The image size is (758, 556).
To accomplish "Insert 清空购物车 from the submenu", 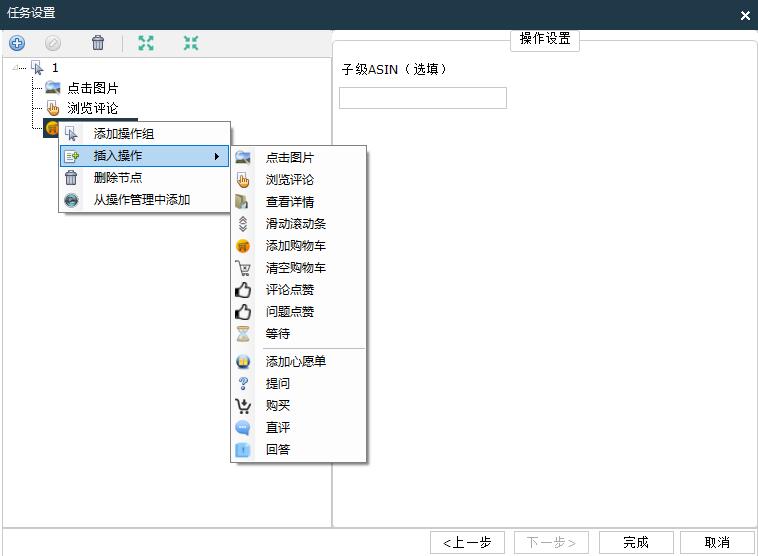I will point(298,268).
